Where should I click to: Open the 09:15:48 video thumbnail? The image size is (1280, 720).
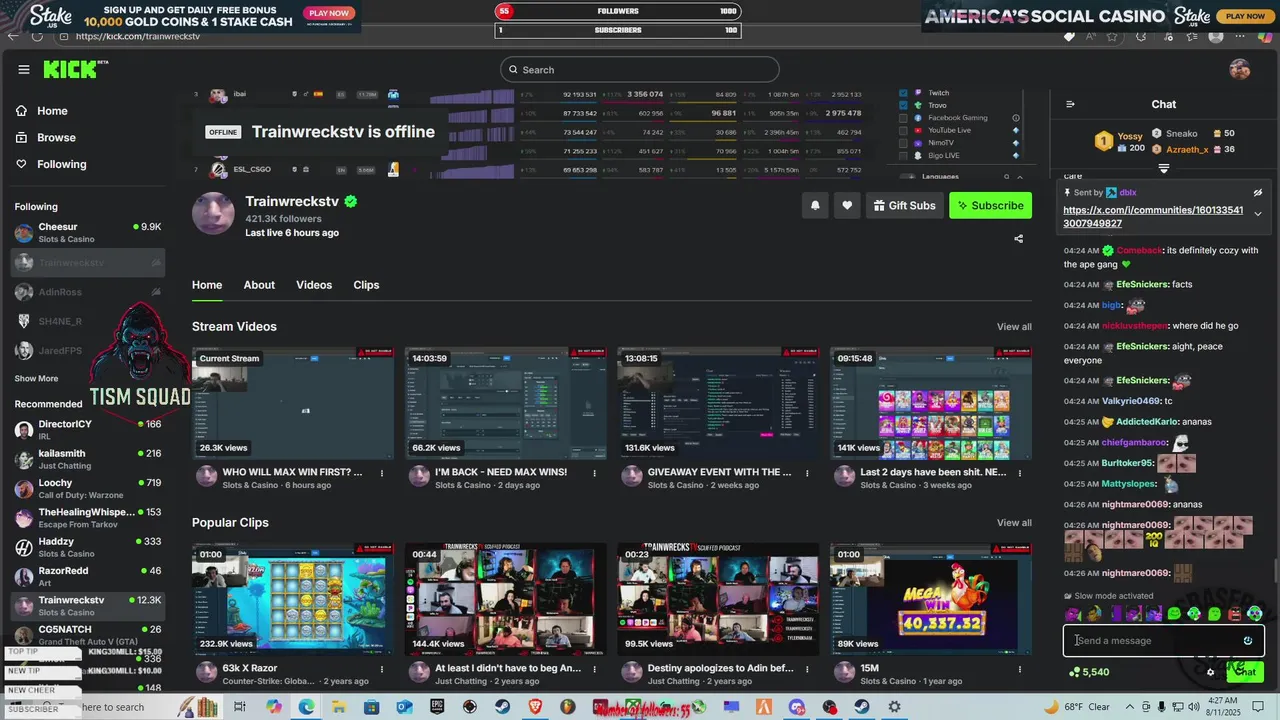coord(932,404)
